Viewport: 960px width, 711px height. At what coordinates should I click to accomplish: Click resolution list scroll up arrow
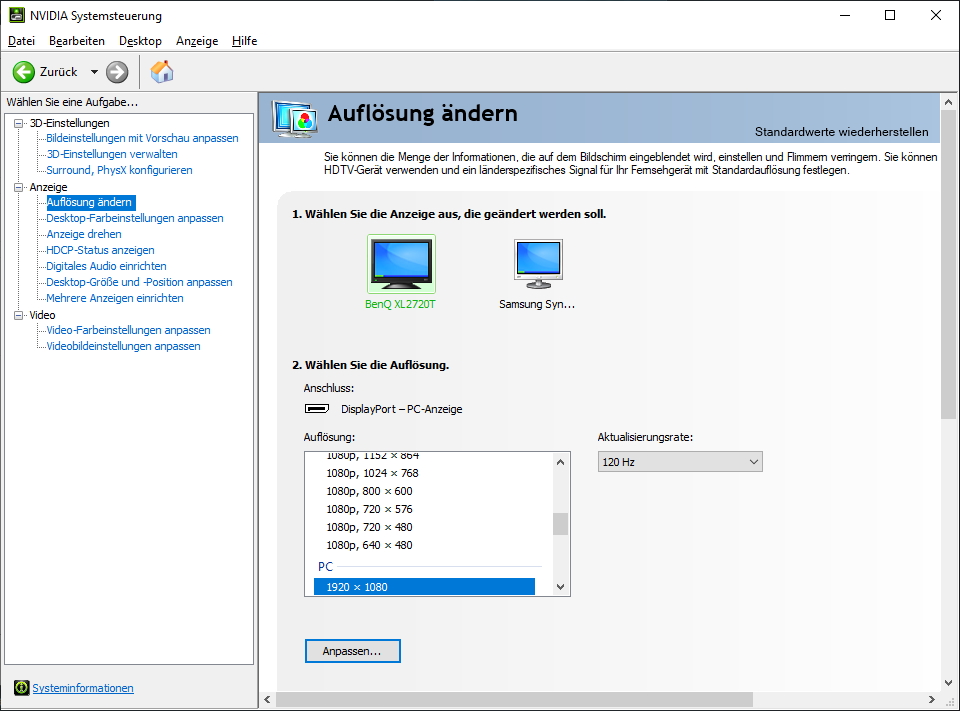tap(560, 462)
